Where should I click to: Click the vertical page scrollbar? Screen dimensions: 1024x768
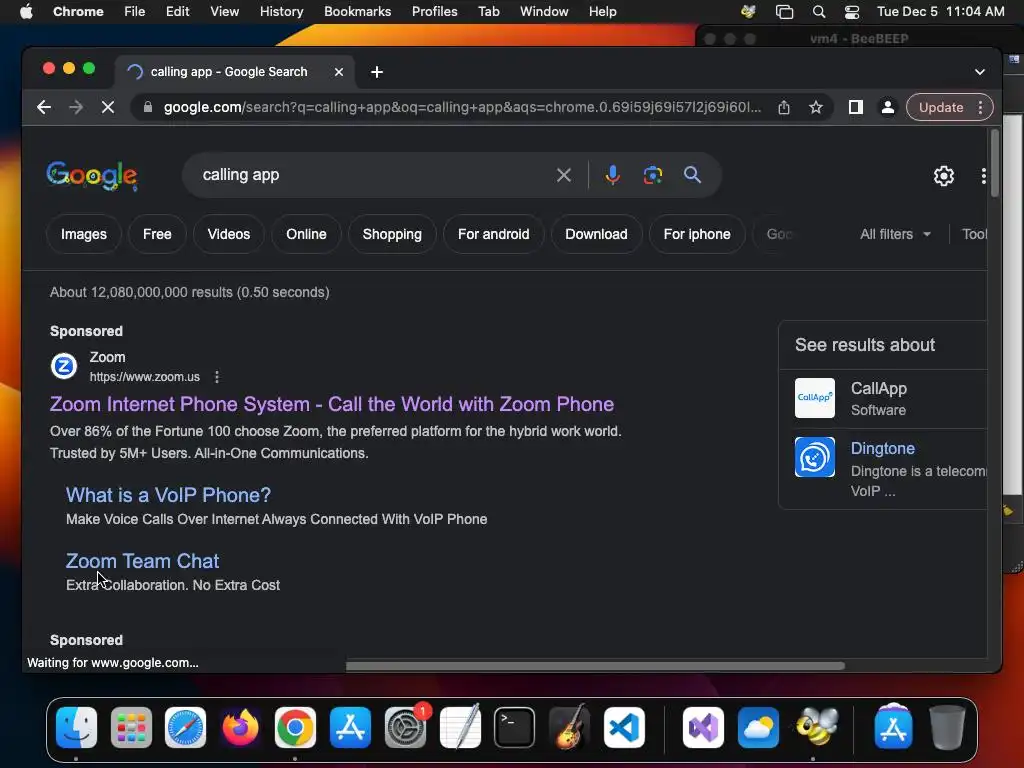click(x=995, y=163)
